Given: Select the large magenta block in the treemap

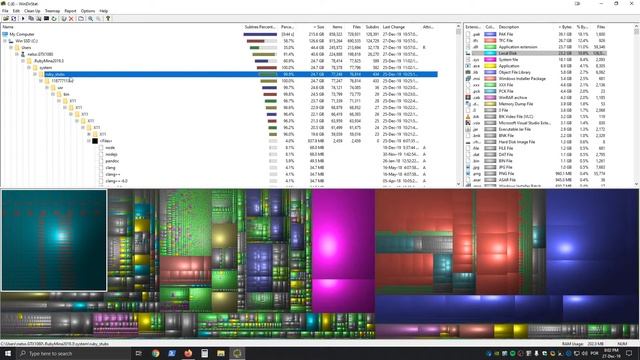Looking at the screenshot, I should tap(343, 234).
